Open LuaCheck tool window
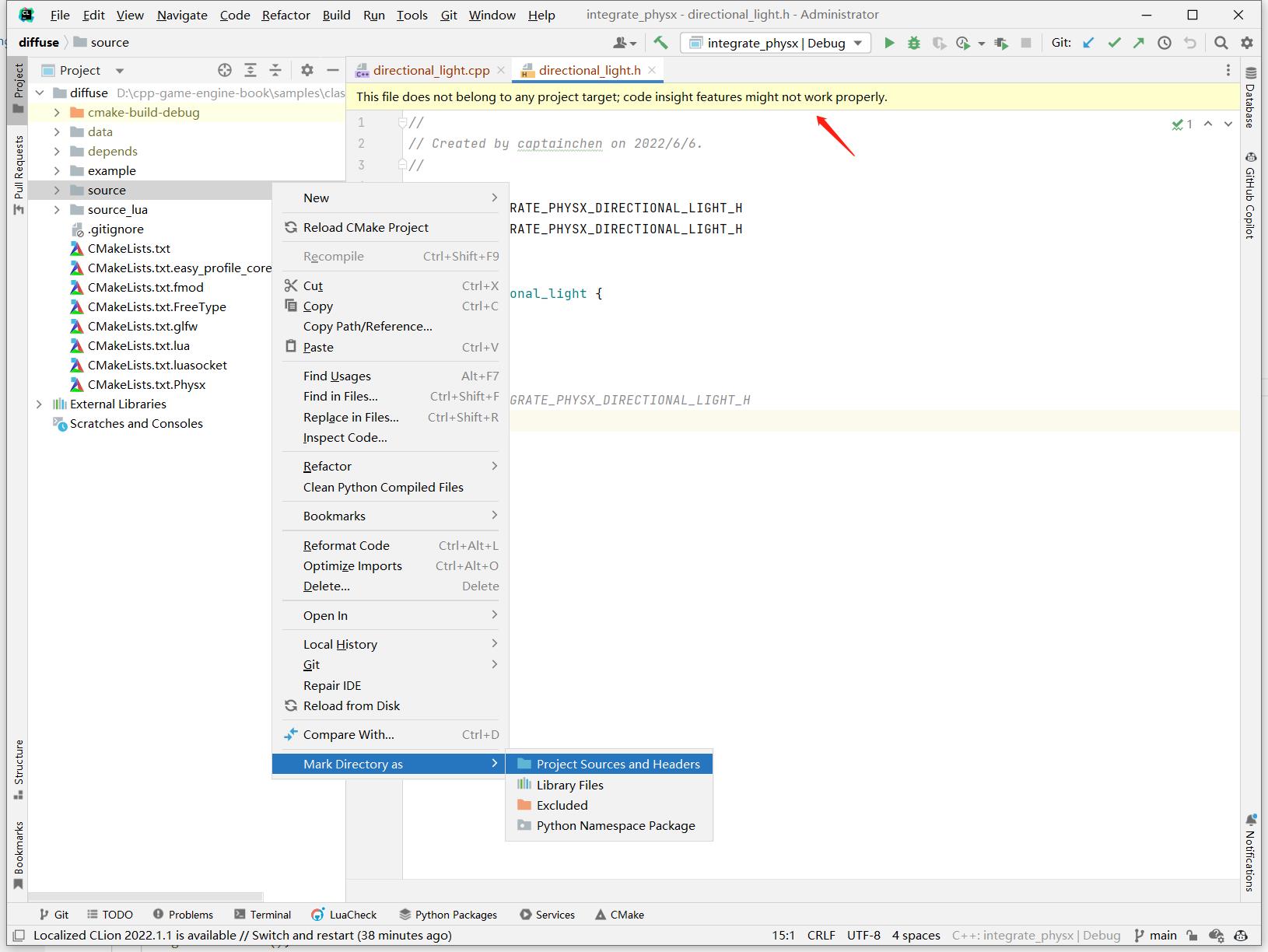 coord(344,915)
